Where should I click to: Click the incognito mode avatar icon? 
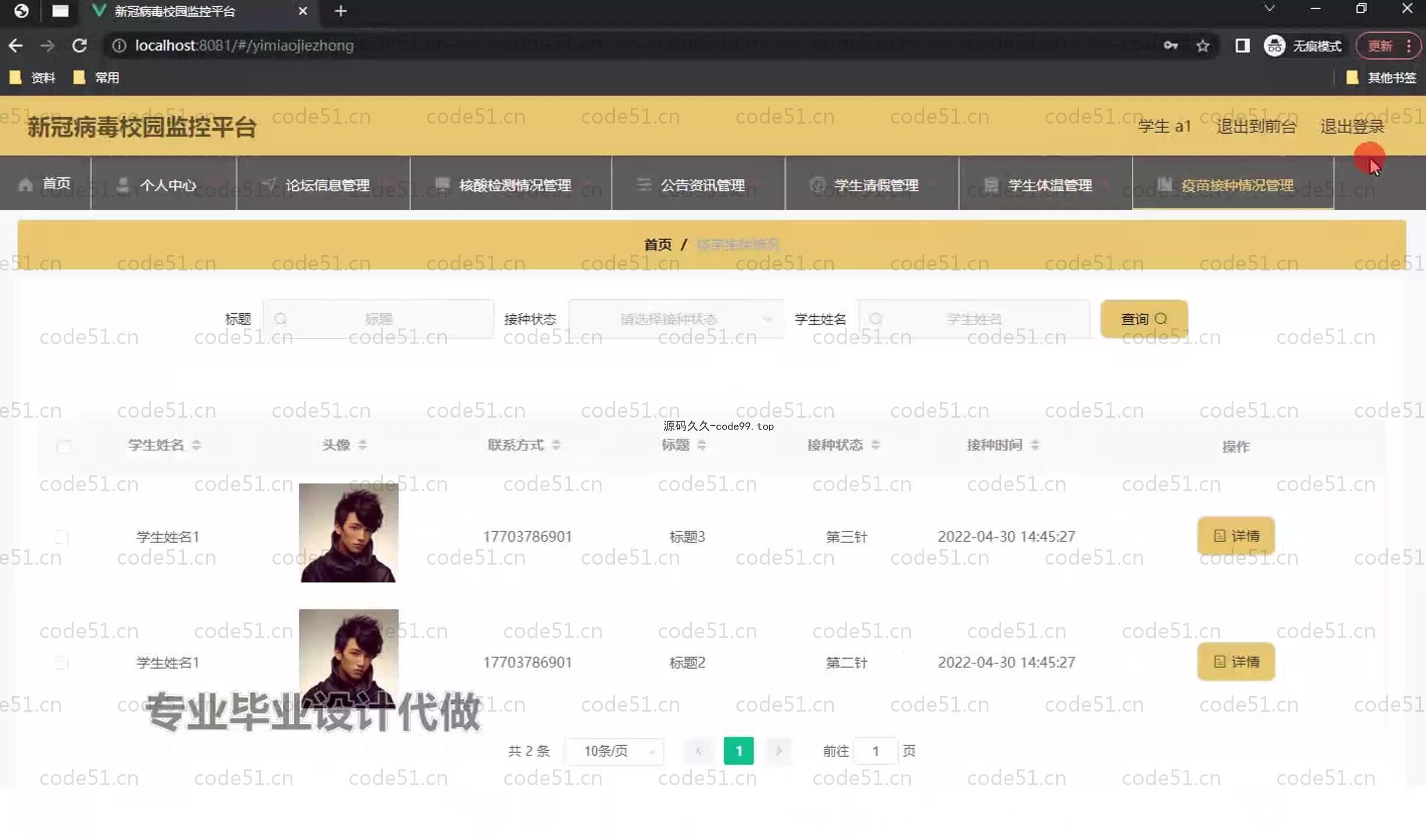1274,45
